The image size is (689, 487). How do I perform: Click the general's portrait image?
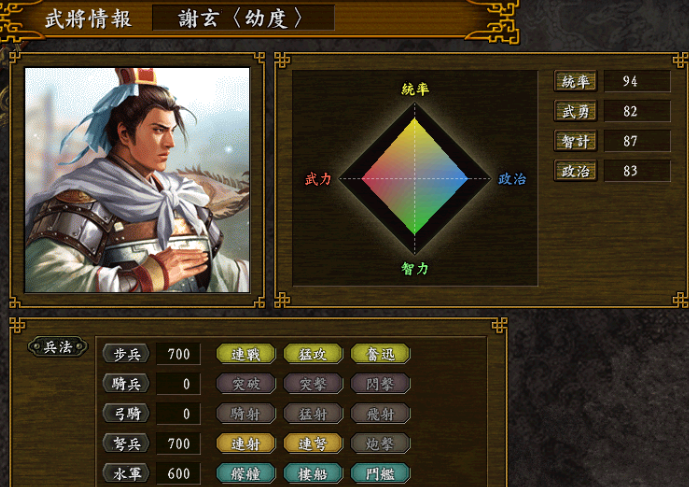pos(137,180)
